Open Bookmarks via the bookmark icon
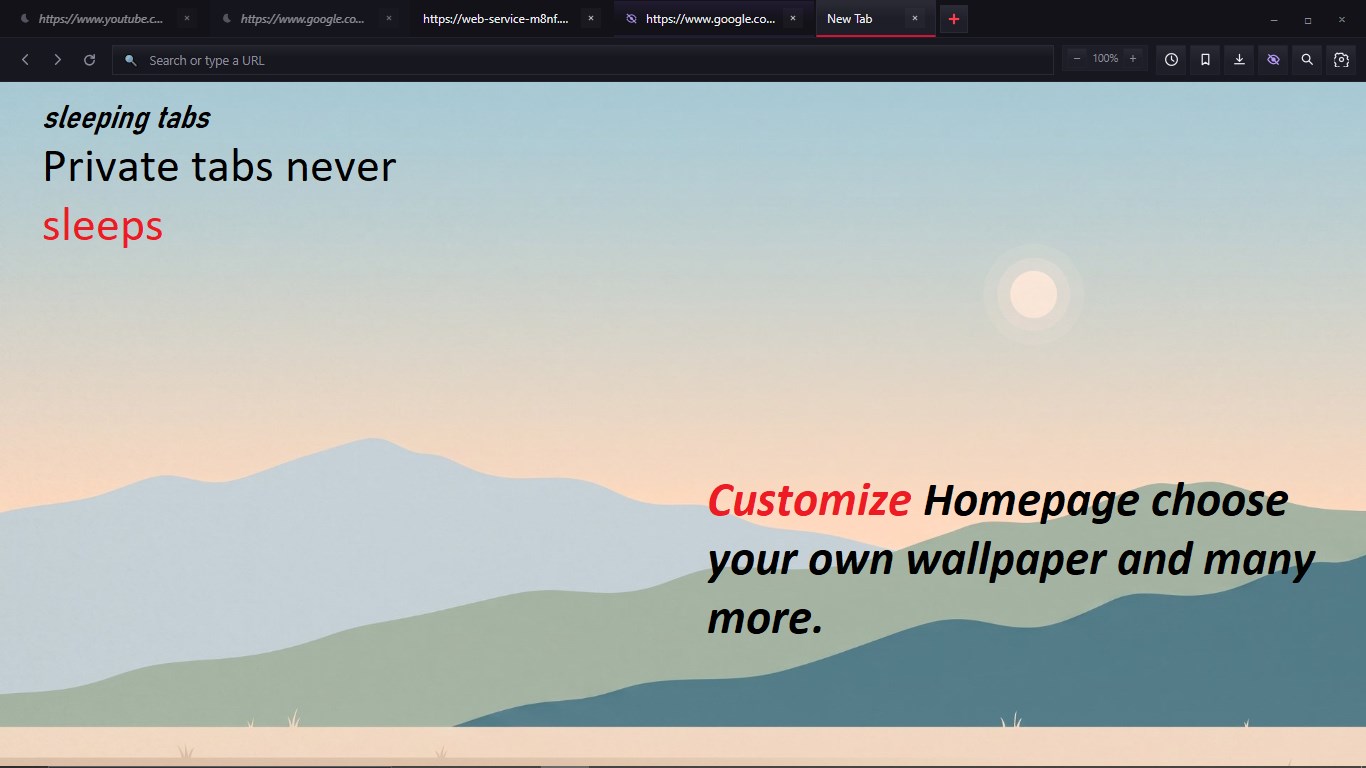This screenshot has height=768, width=1366. [x=1205, y=60]
